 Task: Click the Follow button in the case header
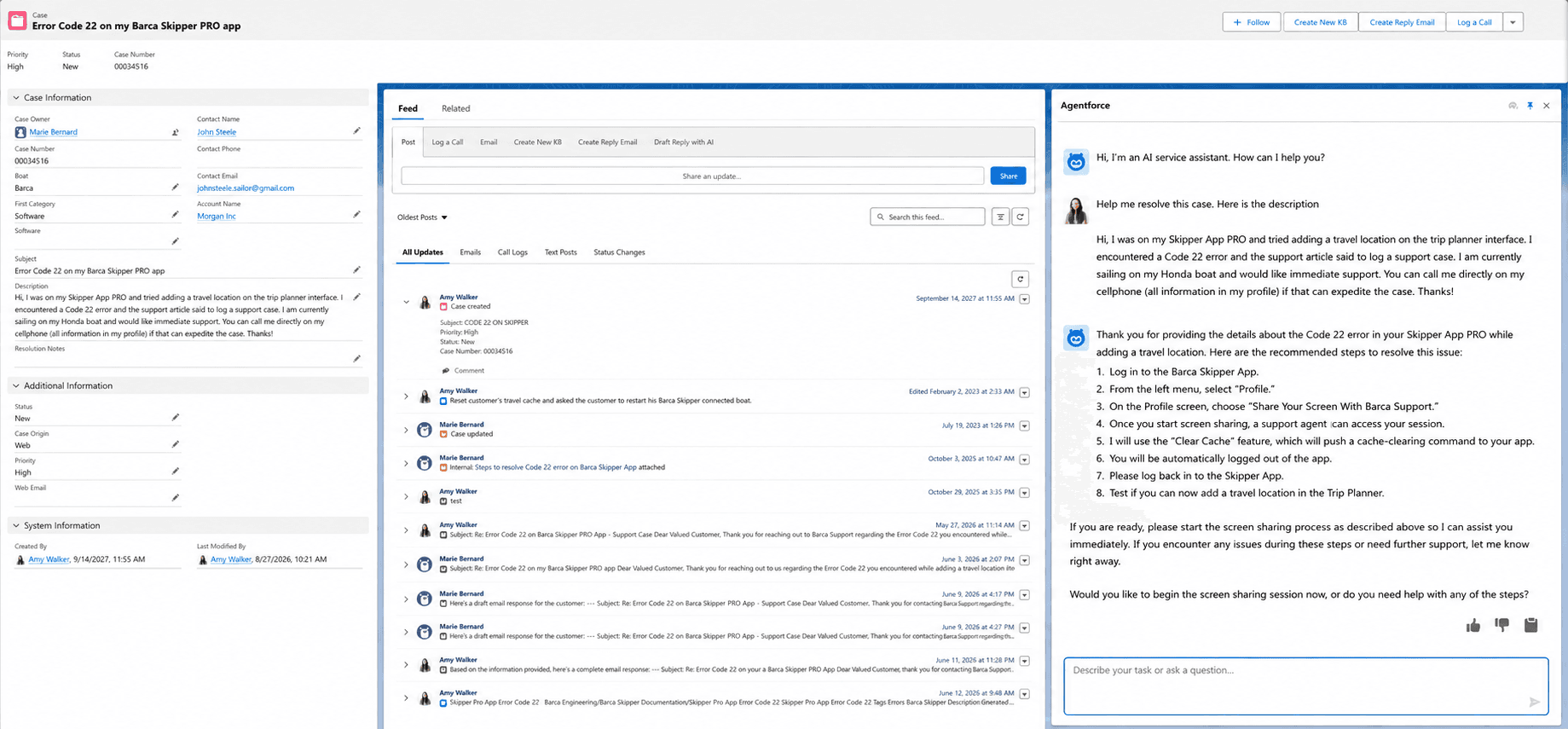1251,22
